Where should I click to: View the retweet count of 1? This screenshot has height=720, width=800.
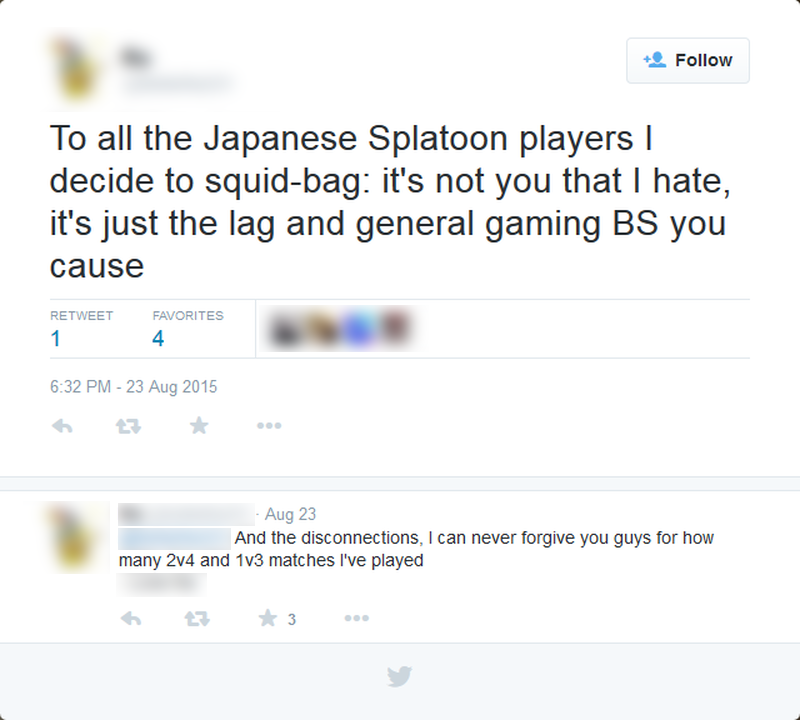pyautogui.click(x=56, y=338)
